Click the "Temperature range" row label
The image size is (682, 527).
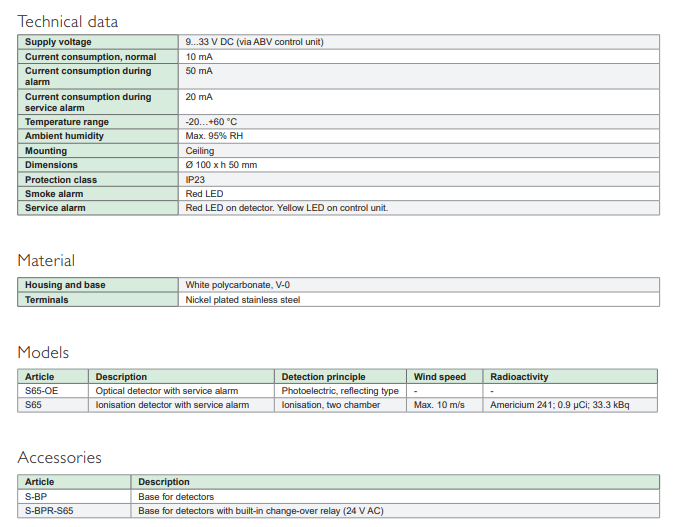[66, 122]
